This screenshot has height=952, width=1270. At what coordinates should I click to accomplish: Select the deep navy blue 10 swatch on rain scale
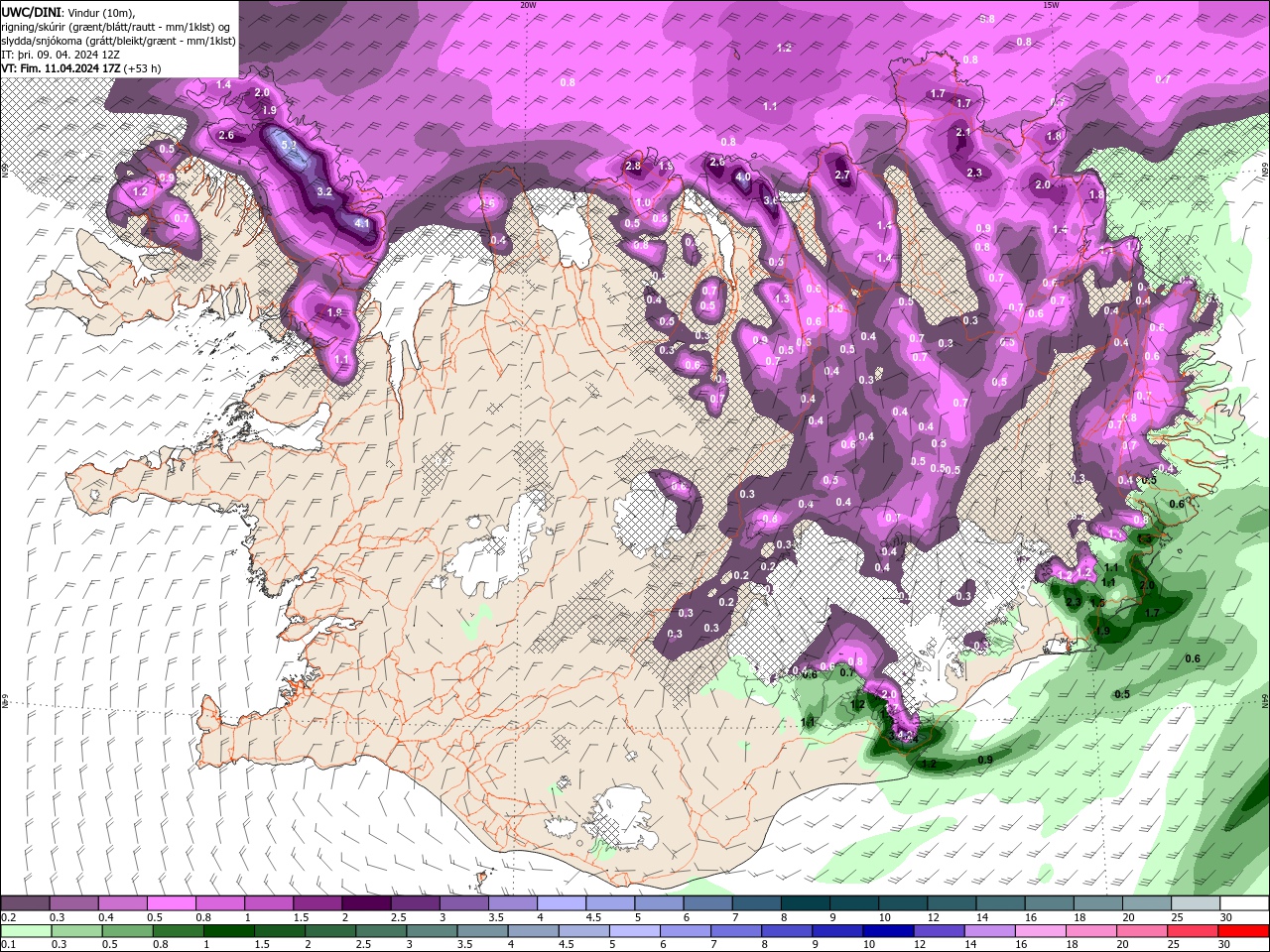tap(888, 931)
